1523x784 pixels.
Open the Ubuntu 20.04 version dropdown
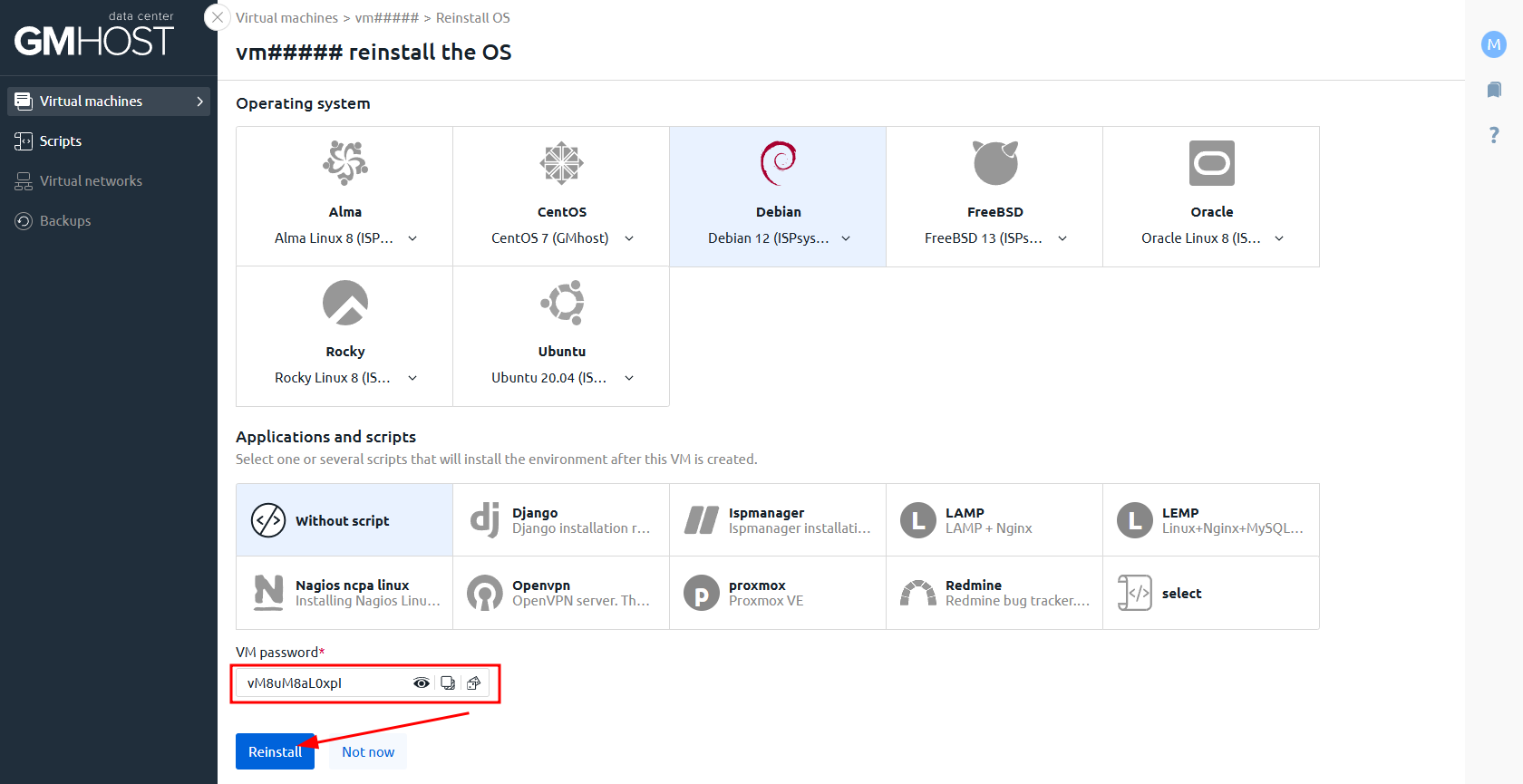[629, 378]
